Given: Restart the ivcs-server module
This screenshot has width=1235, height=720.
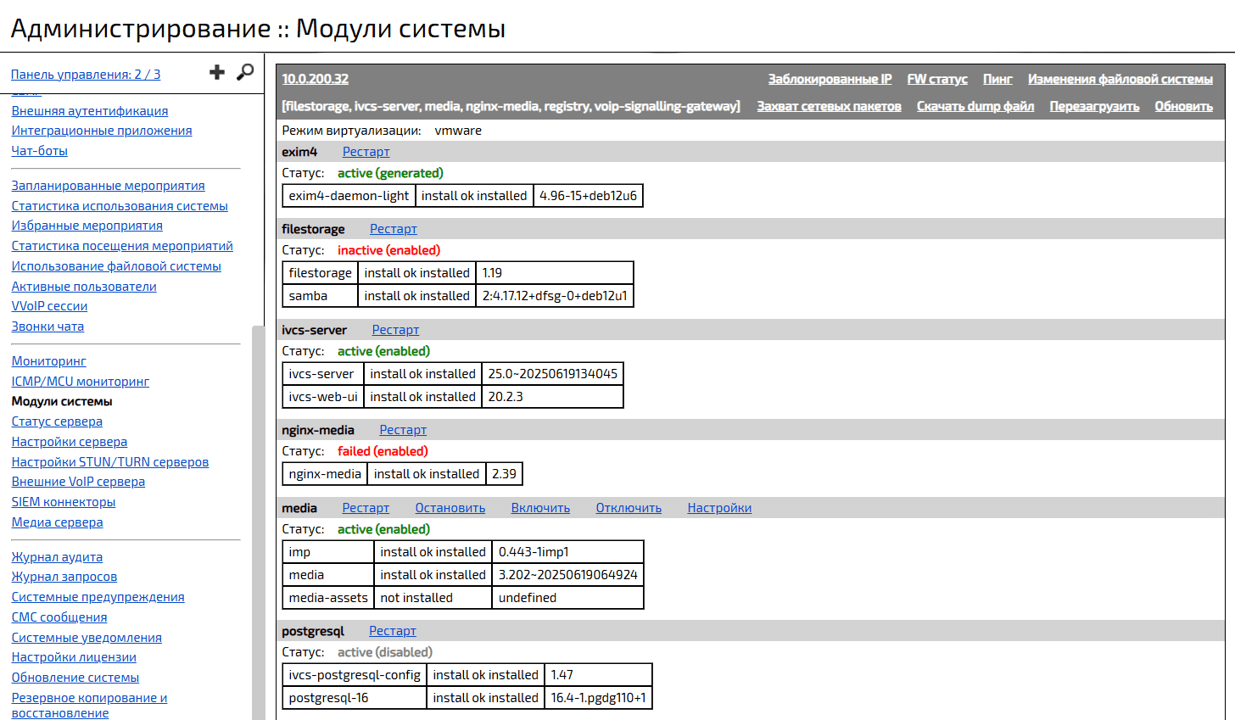Looking at the screenshot, I should click(x=396, y=330).
